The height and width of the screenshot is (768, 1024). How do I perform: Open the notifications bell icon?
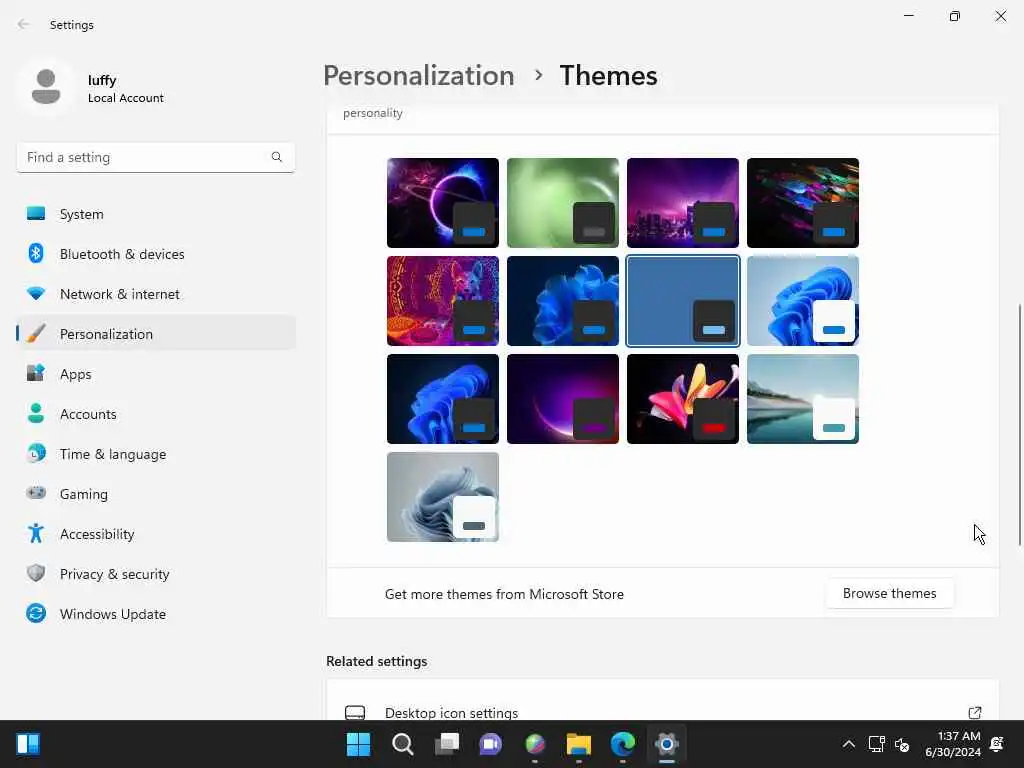pos(997,744)
